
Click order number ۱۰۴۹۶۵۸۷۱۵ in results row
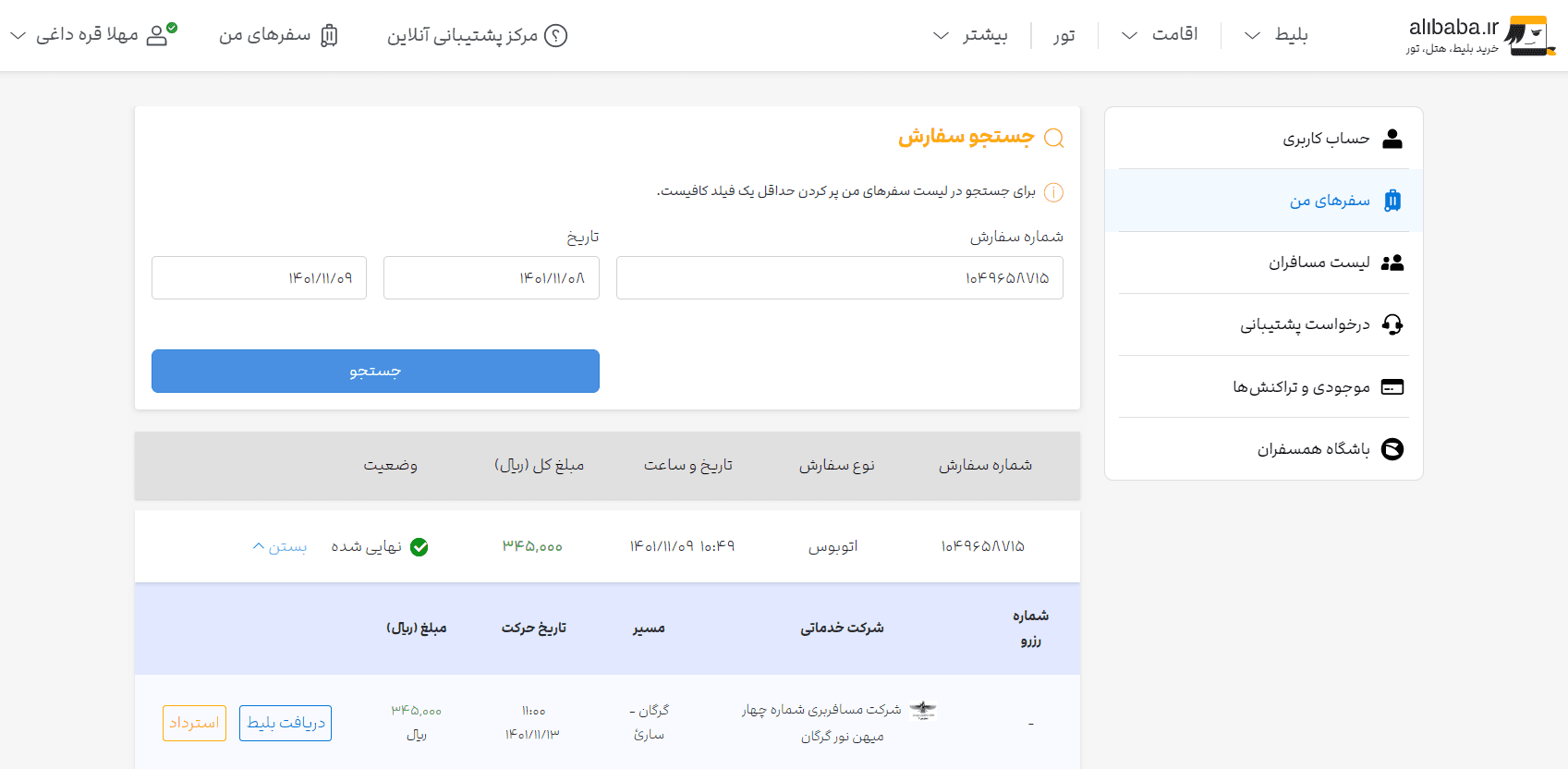click(x=983, y=546)
